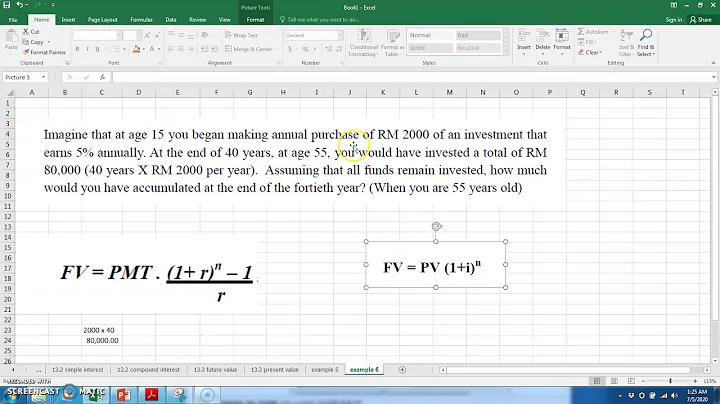Add a new sheet with plus button
720x404 pixels.
coord(402,370)
